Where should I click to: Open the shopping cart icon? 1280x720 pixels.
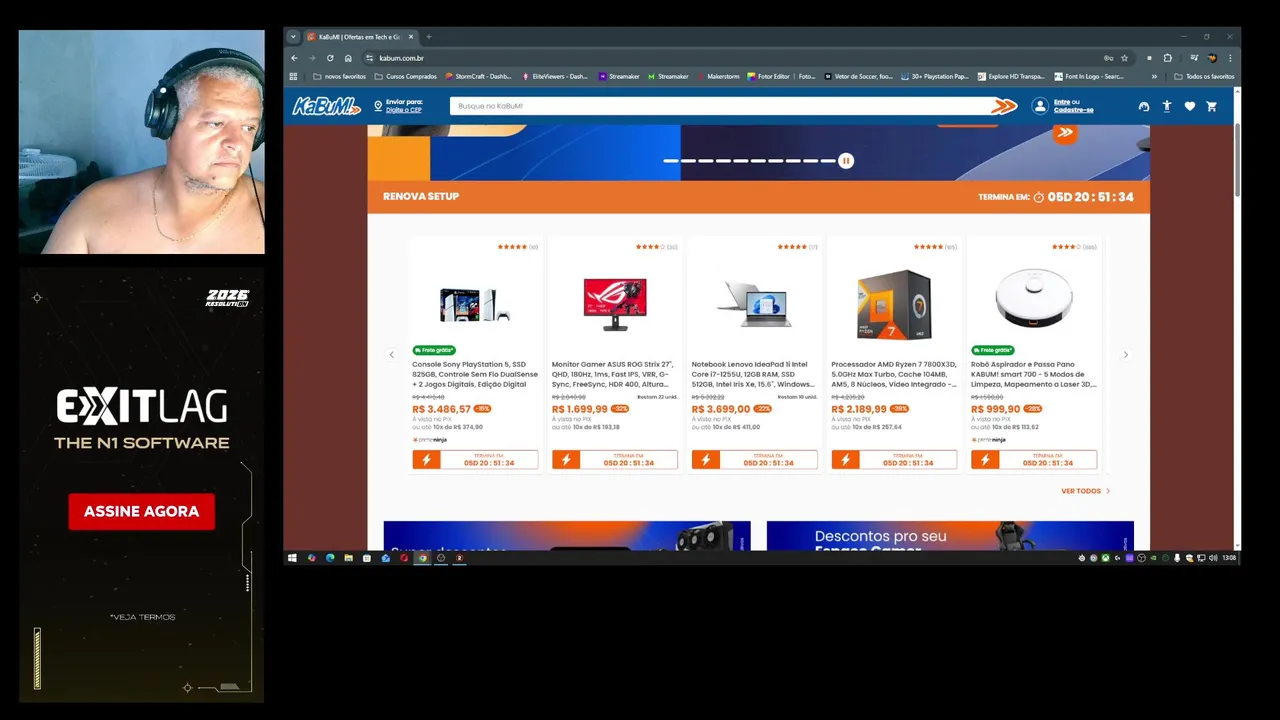pyautogui.click(x=1211, y=106)
